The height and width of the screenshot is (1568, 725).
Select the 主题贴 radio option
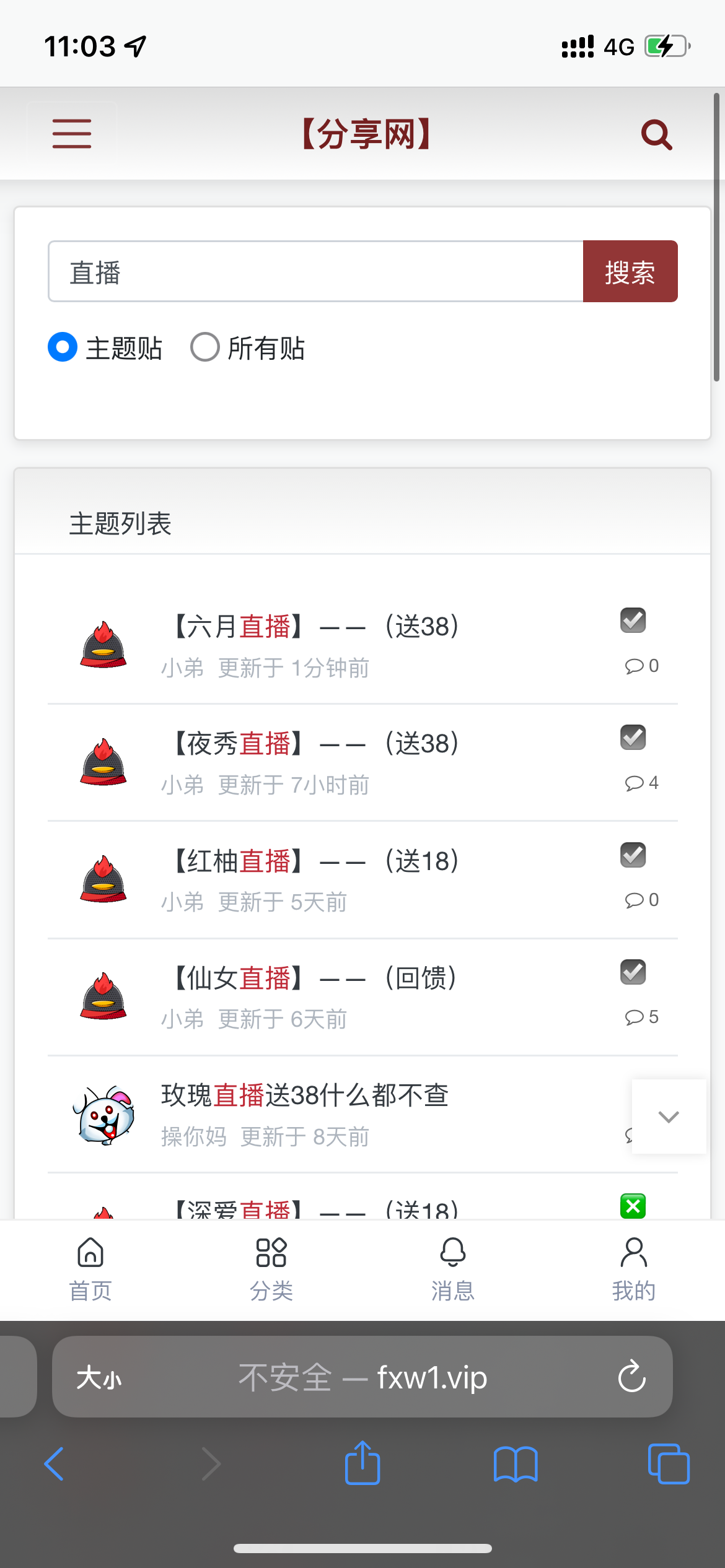click(63, 347)
